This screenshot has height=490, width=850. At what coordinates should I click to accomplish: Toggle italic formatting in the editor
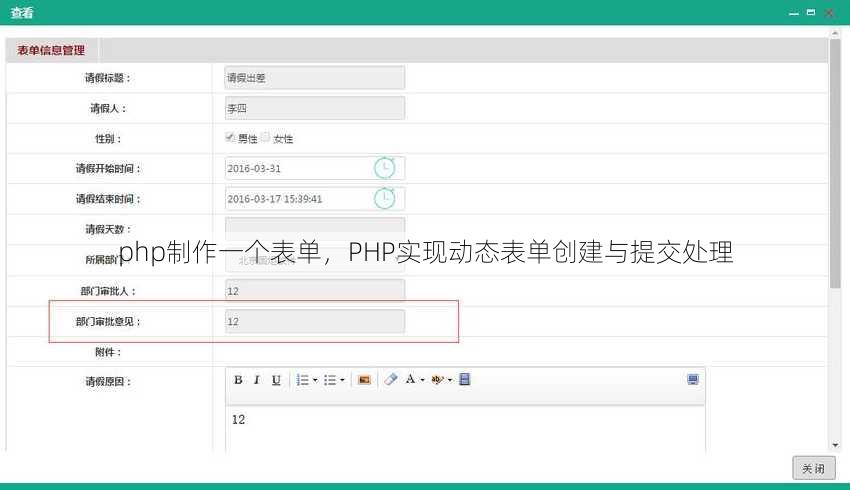click(257, 380)
